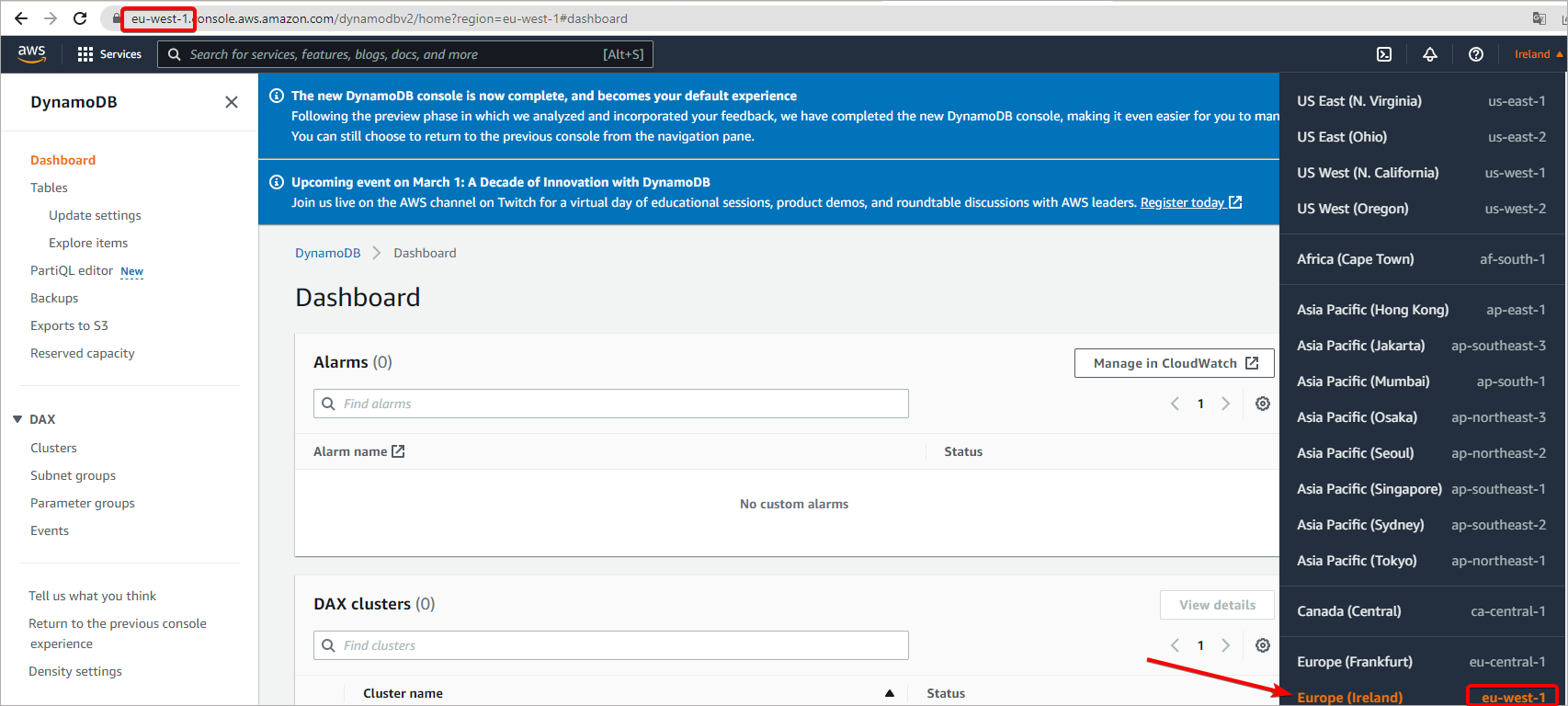The image size is (1568, 706).
Task: Open Tables in the sidebar
Action: tap(49, 188)
